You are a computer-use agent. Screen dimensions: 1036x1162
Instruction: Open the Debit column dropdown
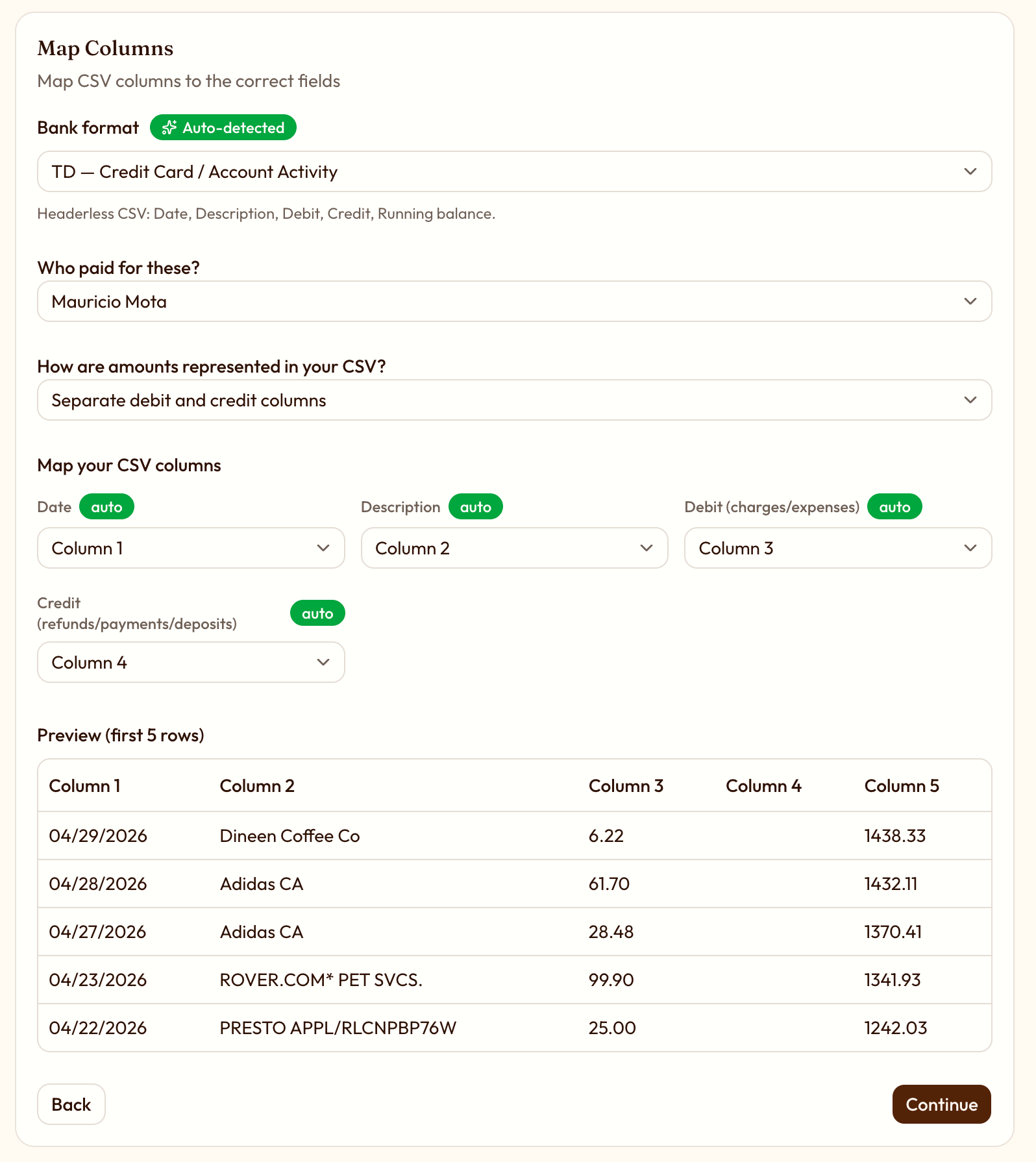(x=838, y=548)
